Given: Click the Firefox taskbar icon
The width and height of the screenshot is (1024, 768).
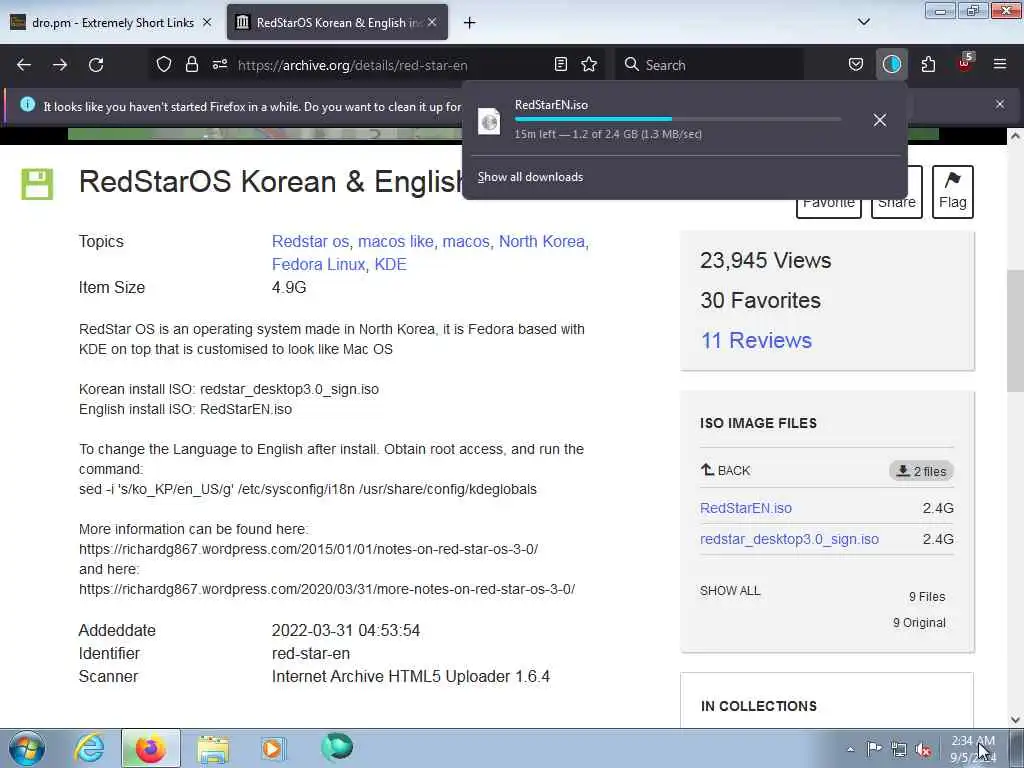Looking at the screenshot, I should (151, 749).
